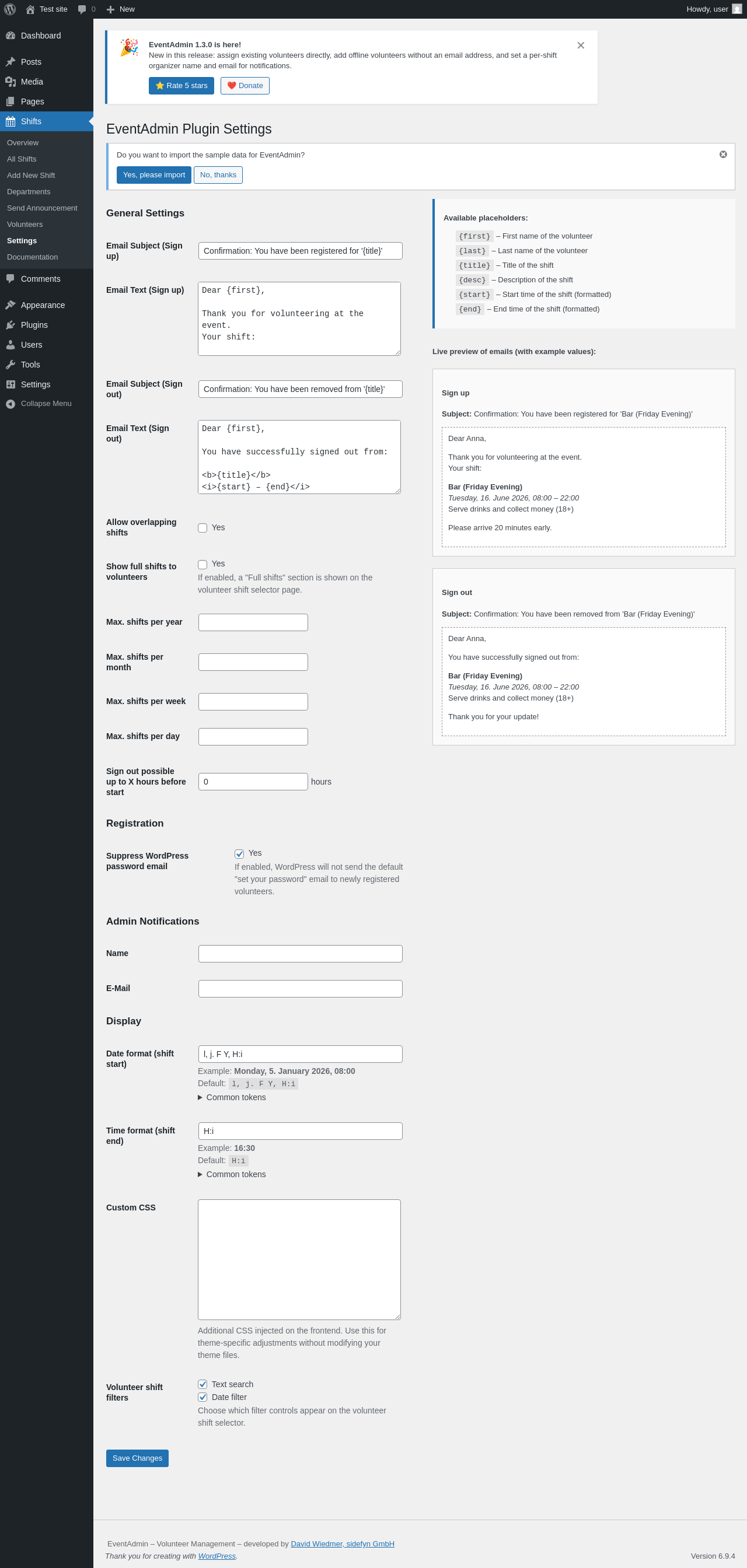The height and width of the screenshot is (1568, 747).
Task: Open the comments bubble icon in admin bar
Action: [x=82, y=9]
